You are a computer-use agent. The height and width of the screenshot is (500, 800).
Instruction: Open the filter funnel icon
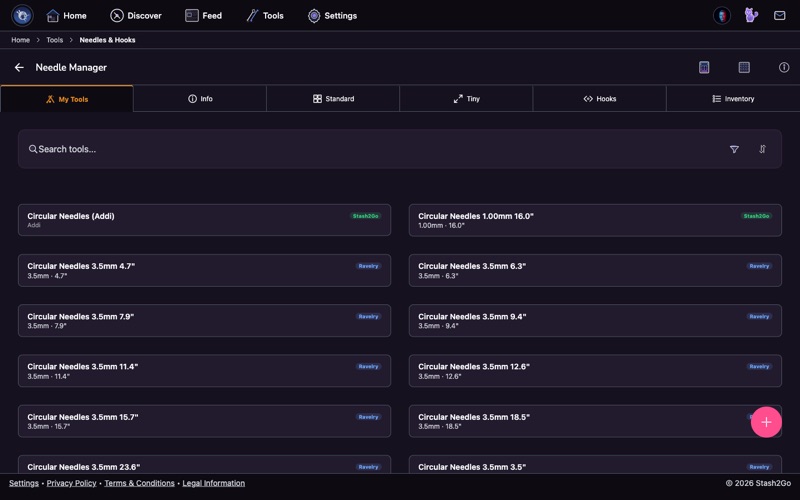734,149
